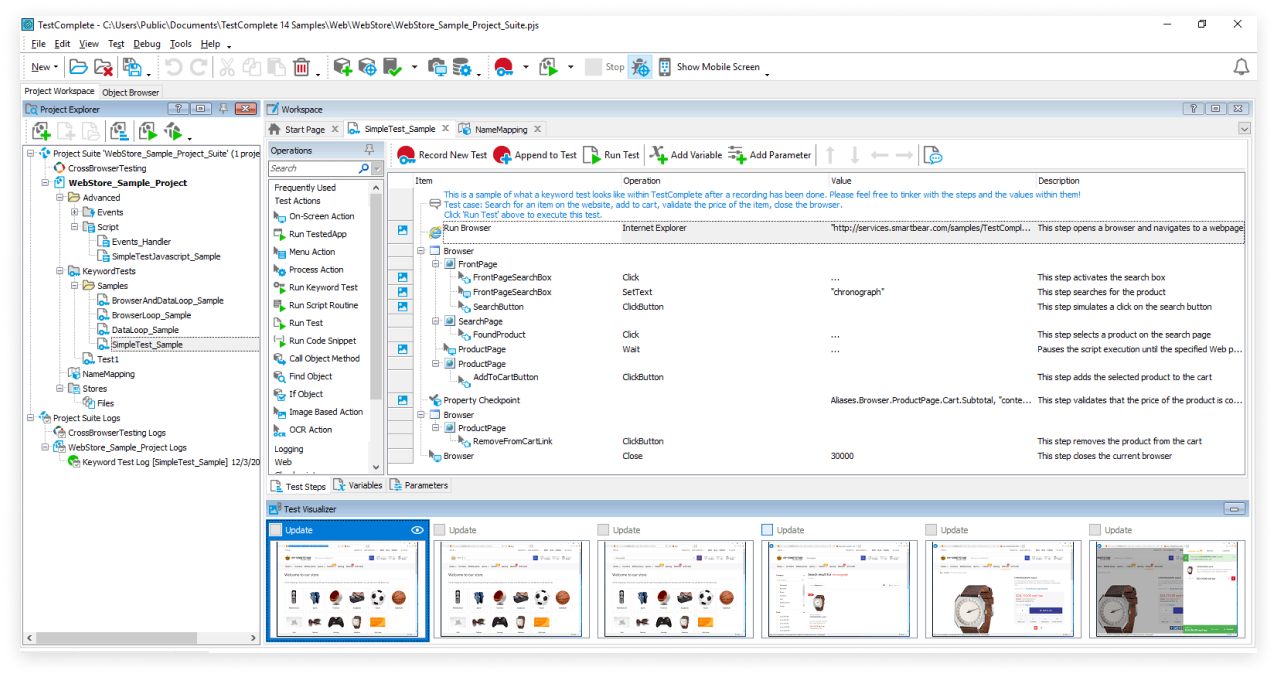This screenshot has height=677, width=1277.
Task: Click the eye icon on the first visualizer frame
Action: pyautogui.click(x=418, y=530)
